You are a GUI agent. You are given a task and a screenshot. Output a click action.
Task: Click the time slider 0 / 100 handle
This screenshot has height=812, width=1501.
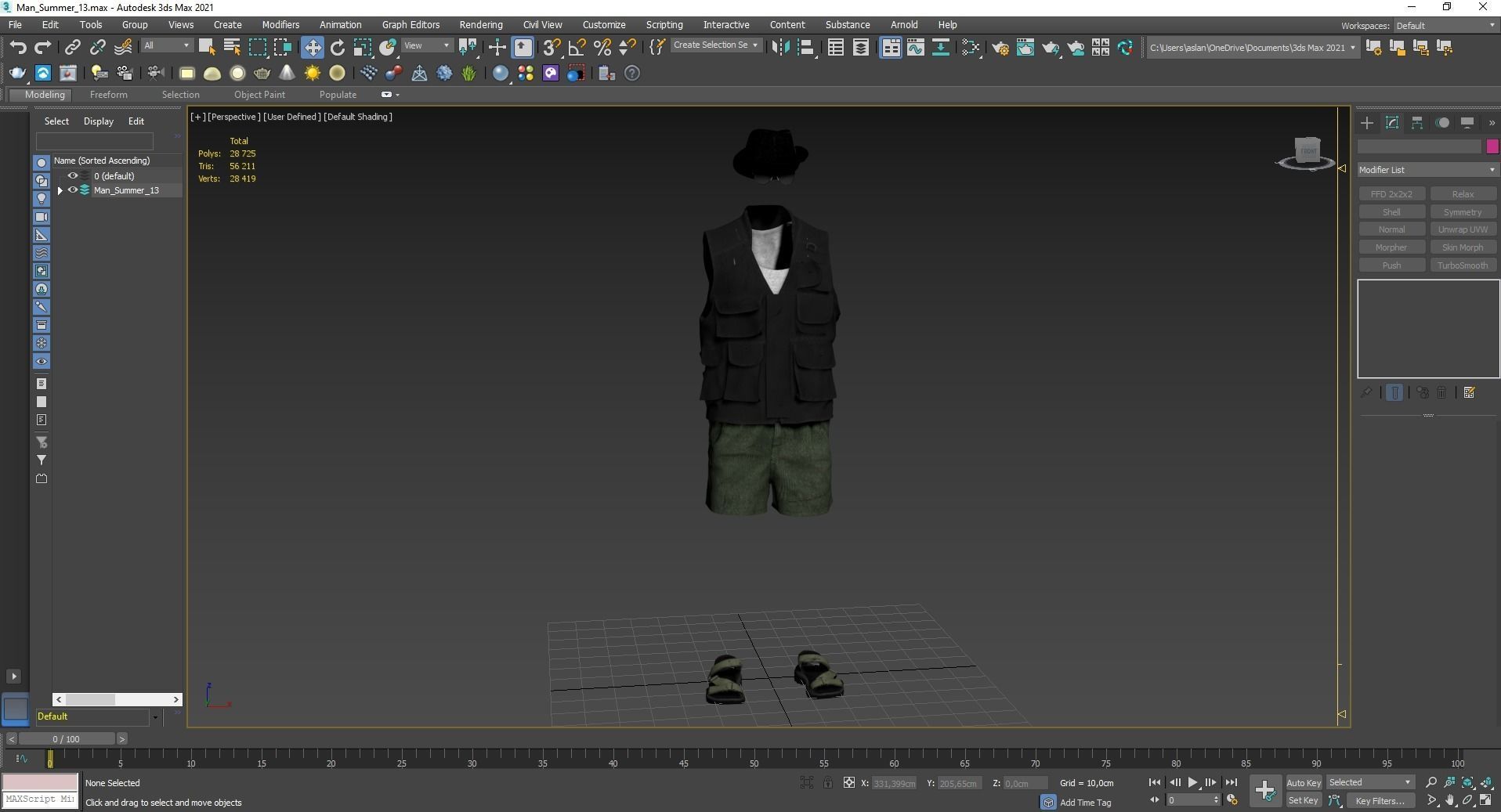tap(67, 739)
